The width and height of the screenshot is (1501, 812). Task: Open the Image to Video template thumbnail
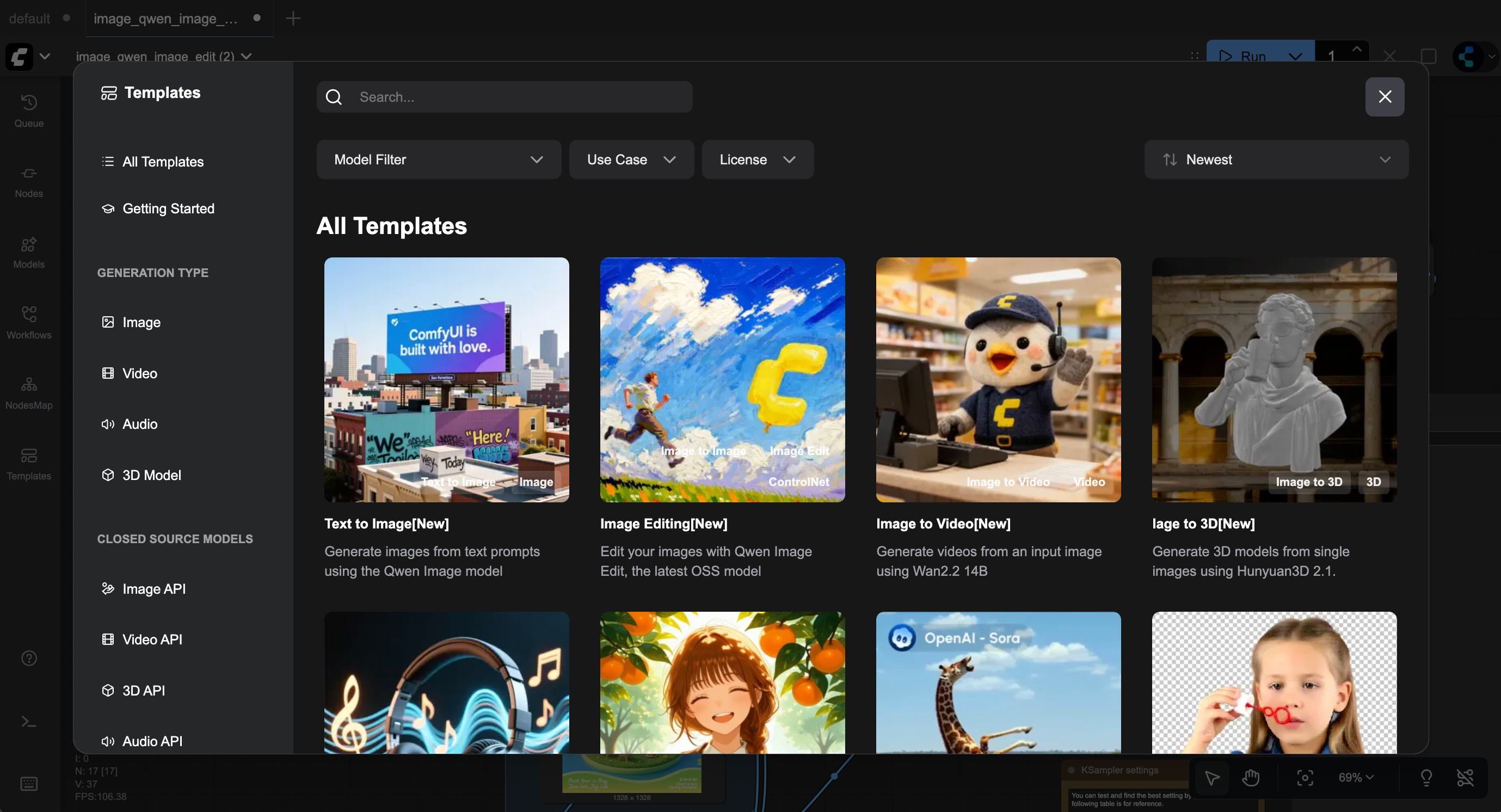point(998,379)
